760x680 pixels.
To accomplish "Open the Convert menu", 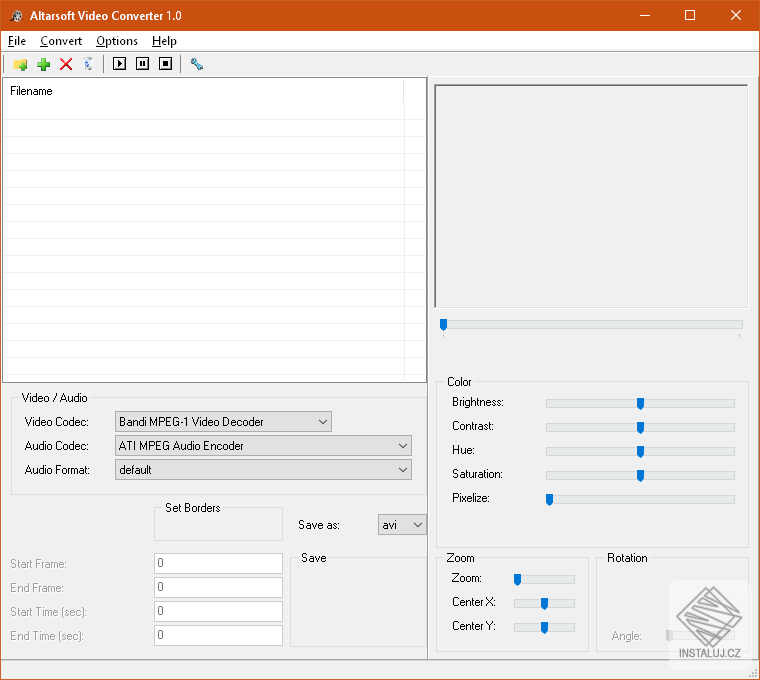I will click(x=61, y=41).
